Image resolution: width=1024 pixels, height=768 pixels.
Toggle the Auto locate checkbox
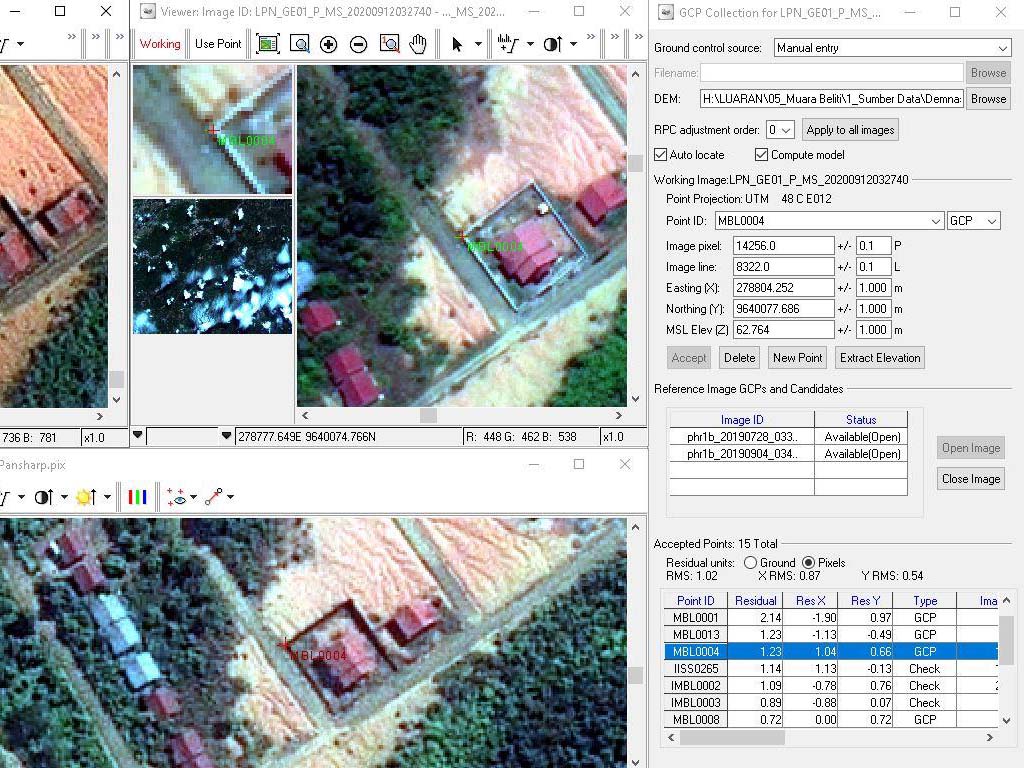660,155
